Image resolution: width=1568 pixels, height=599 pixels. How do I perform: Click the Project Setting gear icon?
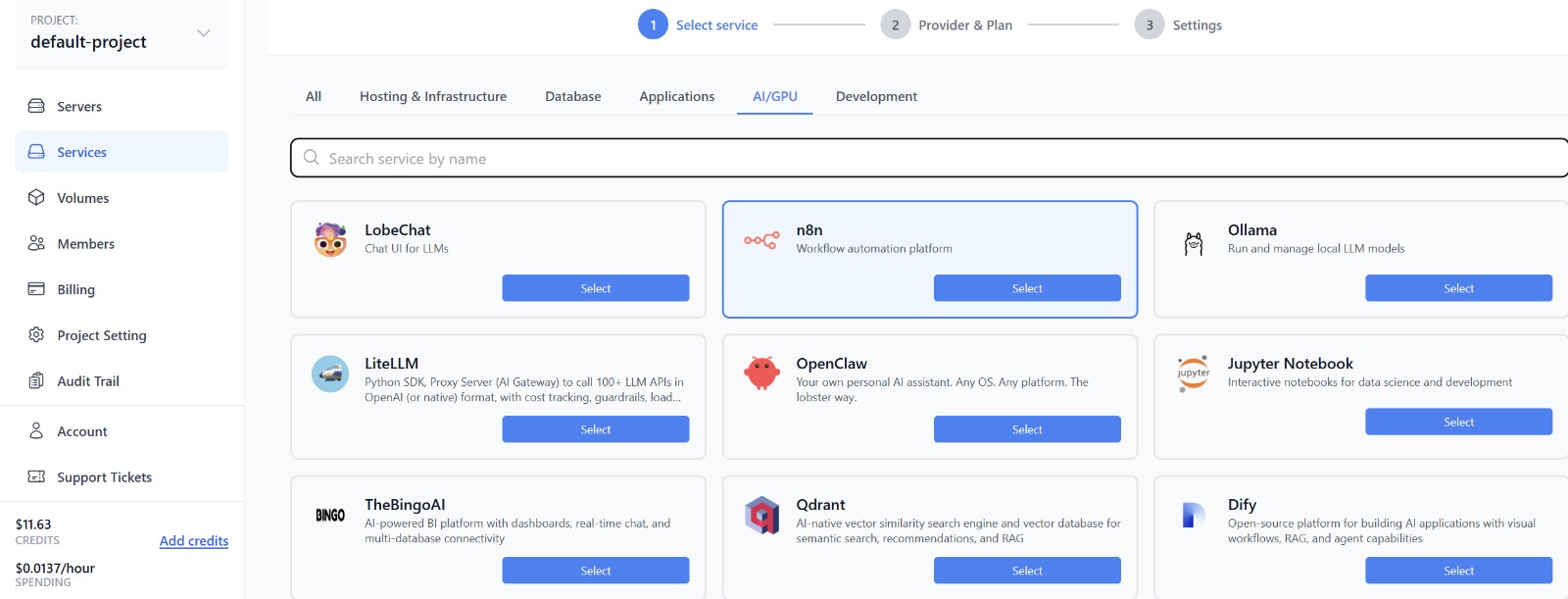tap(36, 334)
